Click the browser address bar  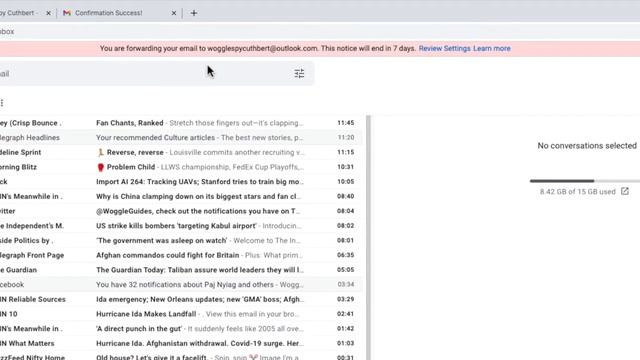pos(320,31)
